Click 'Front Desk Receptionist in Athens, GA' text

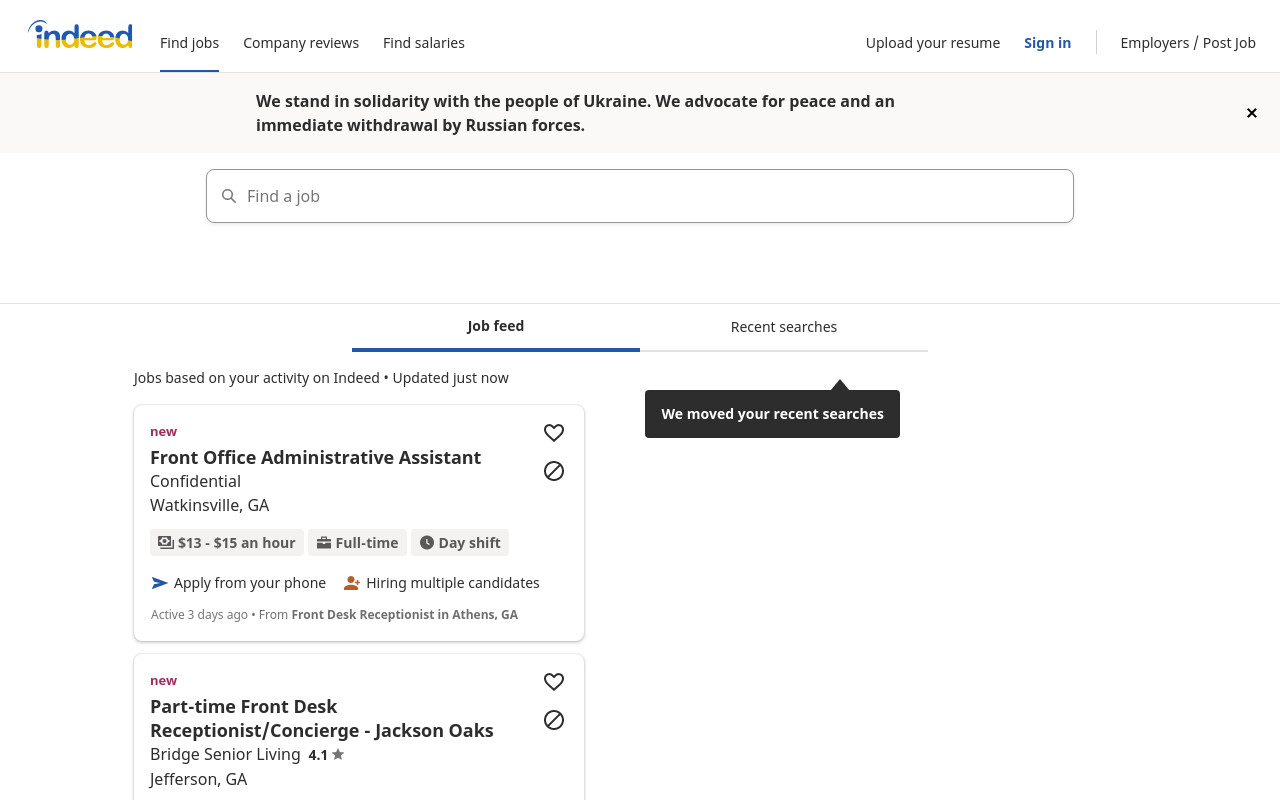(405, 614)
